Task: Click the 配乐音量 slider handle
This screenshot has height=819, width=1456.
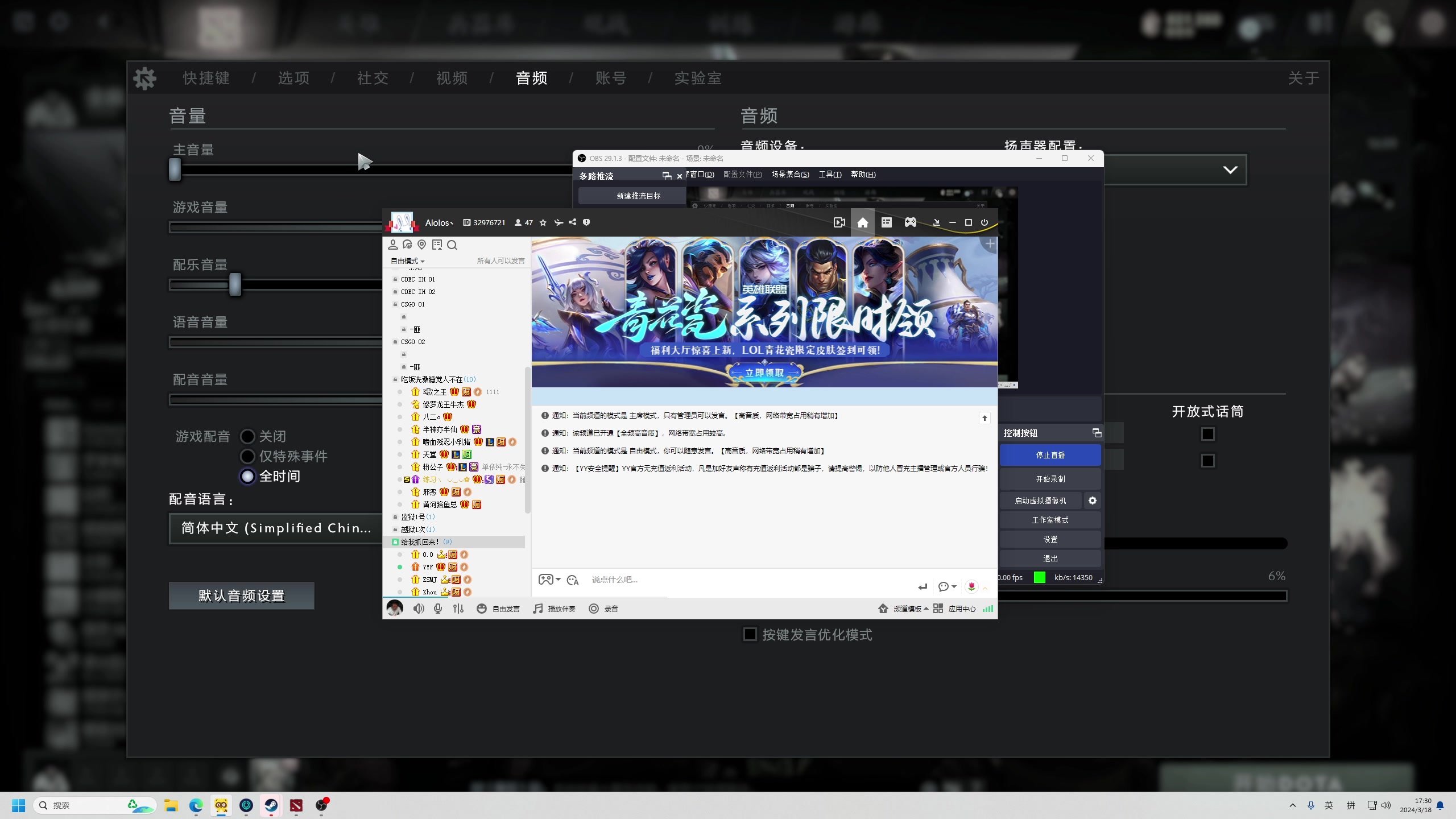Action: pyautogui.click(x=235, y=284)
